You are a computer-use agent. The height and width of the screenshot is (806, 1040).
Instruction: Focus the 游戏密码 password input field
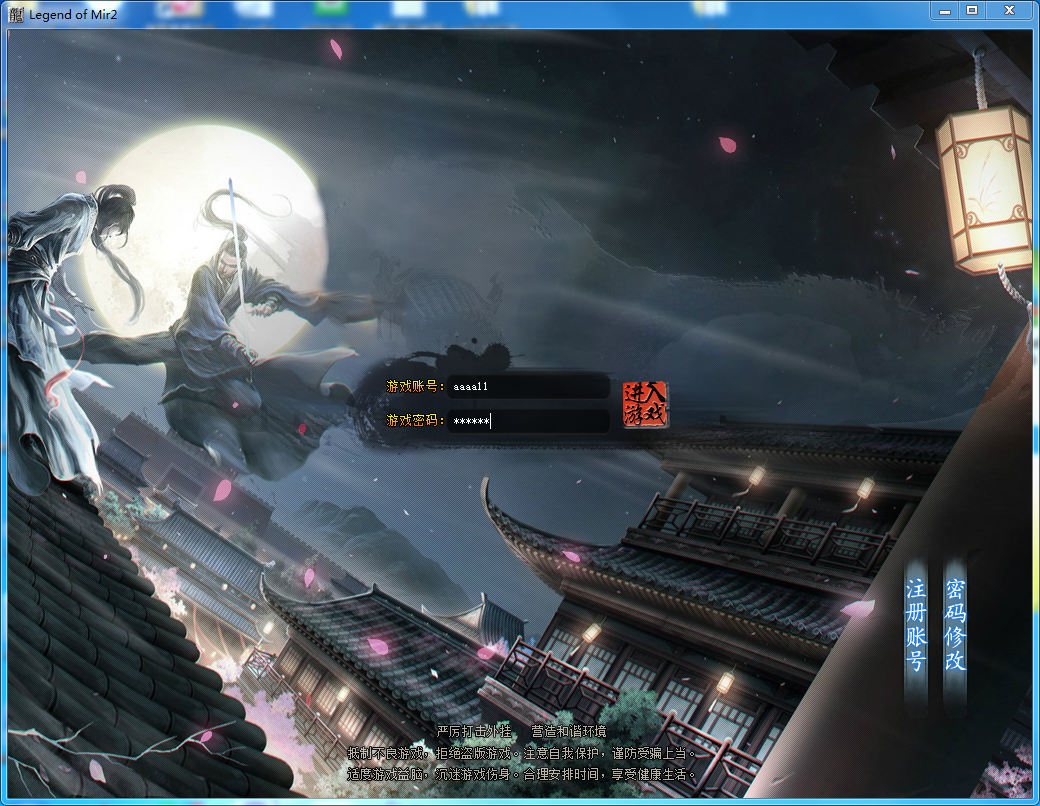(x=529, y=421)
